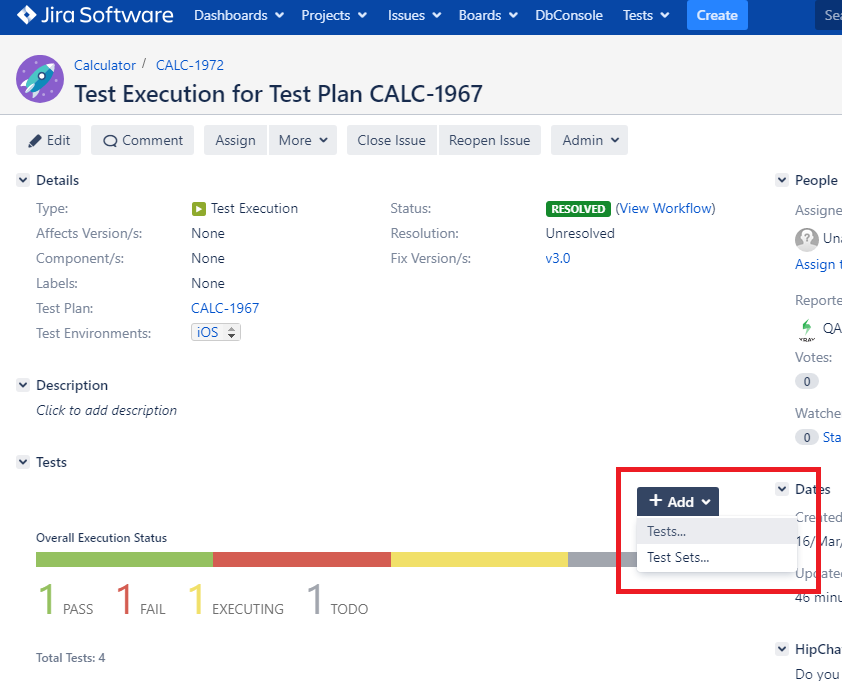Open the Issues menu
Screen dimensions: 842x681
(414, 15)
